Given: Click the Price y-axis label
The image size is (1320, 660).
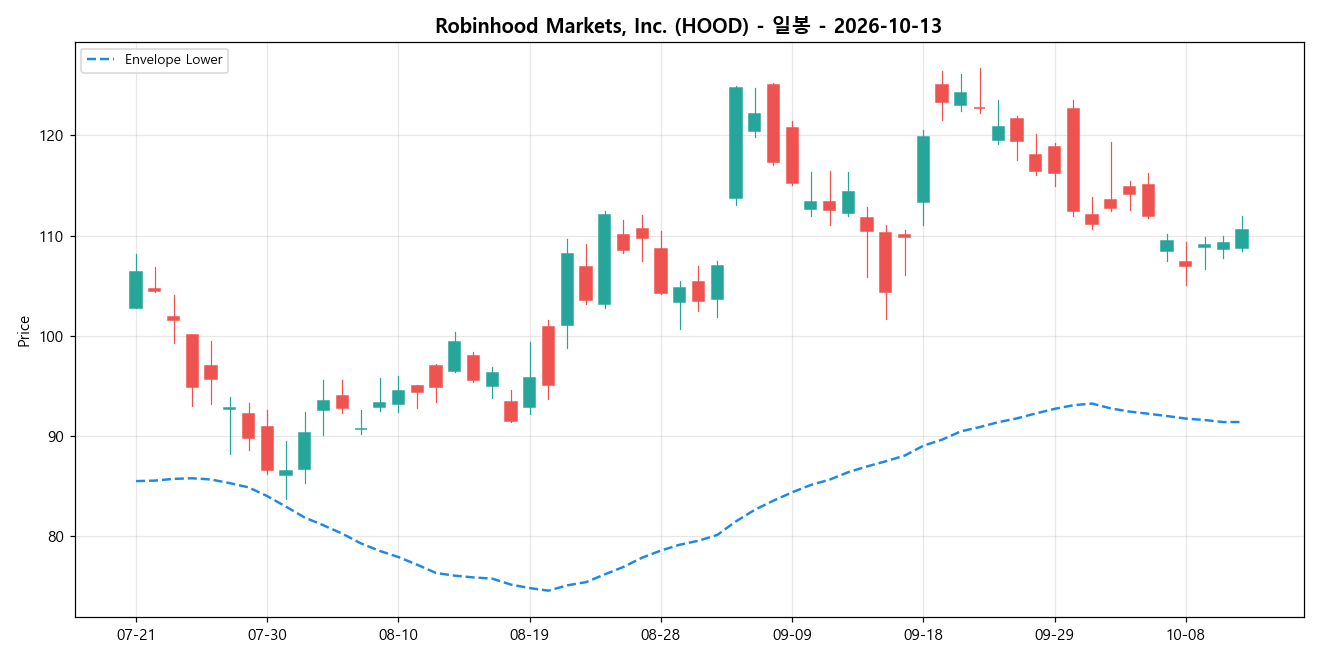Looking at the screenshot, I should [24, 329].
